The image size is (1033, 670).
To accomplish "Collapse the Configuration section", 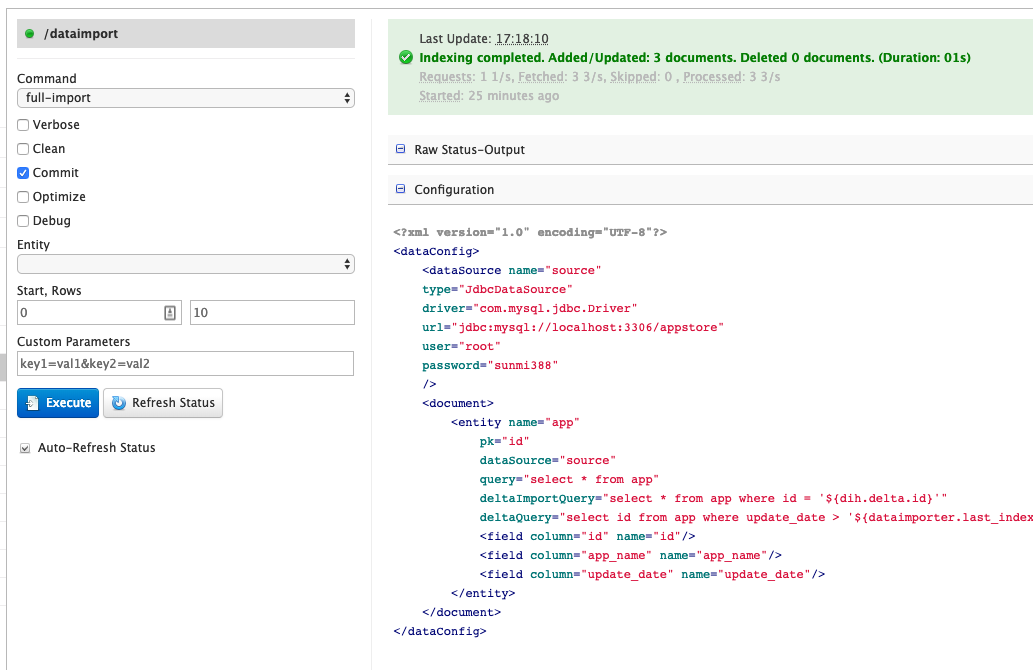I will tap(401, 189).
